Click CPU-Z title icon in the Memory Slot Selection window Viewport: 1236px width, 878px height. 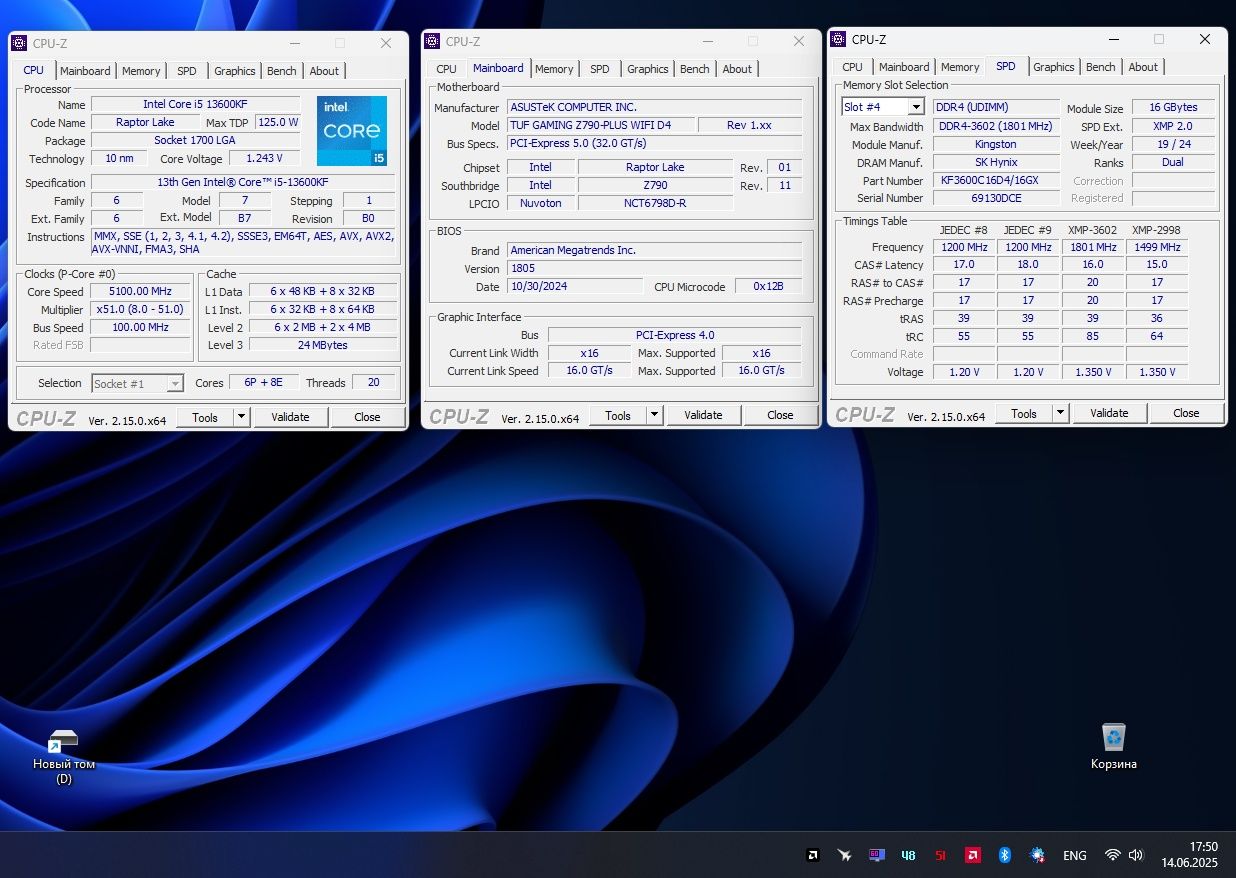[838, 39]
